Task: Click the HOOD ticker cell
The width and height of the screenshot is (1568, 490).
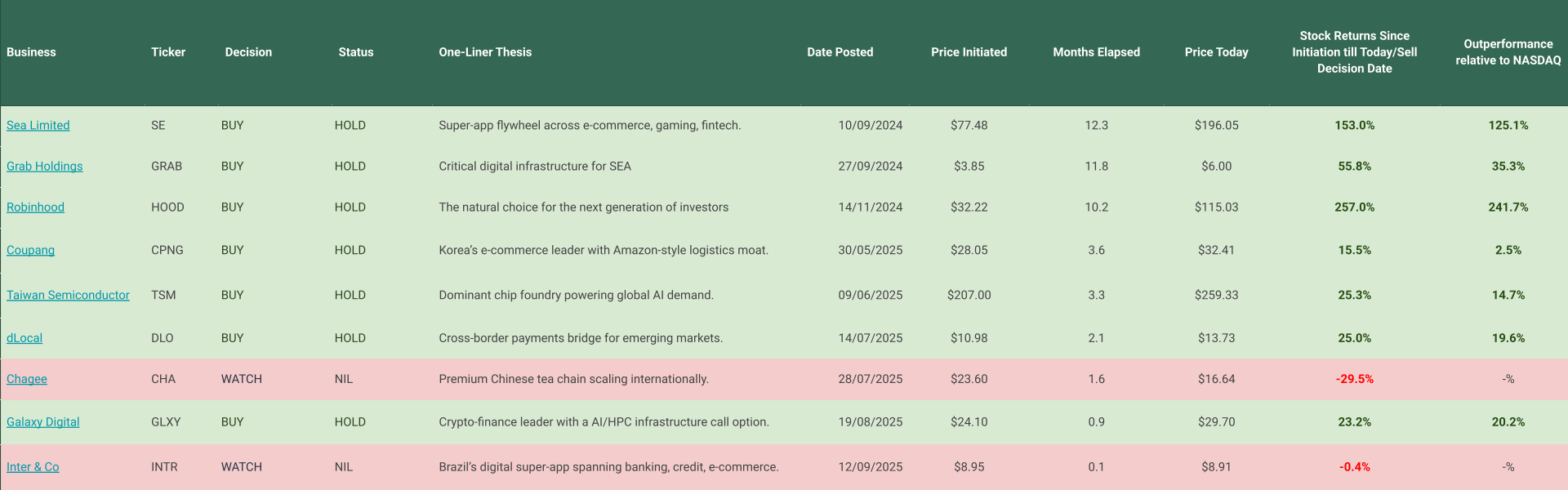Action: click(167, 207)
